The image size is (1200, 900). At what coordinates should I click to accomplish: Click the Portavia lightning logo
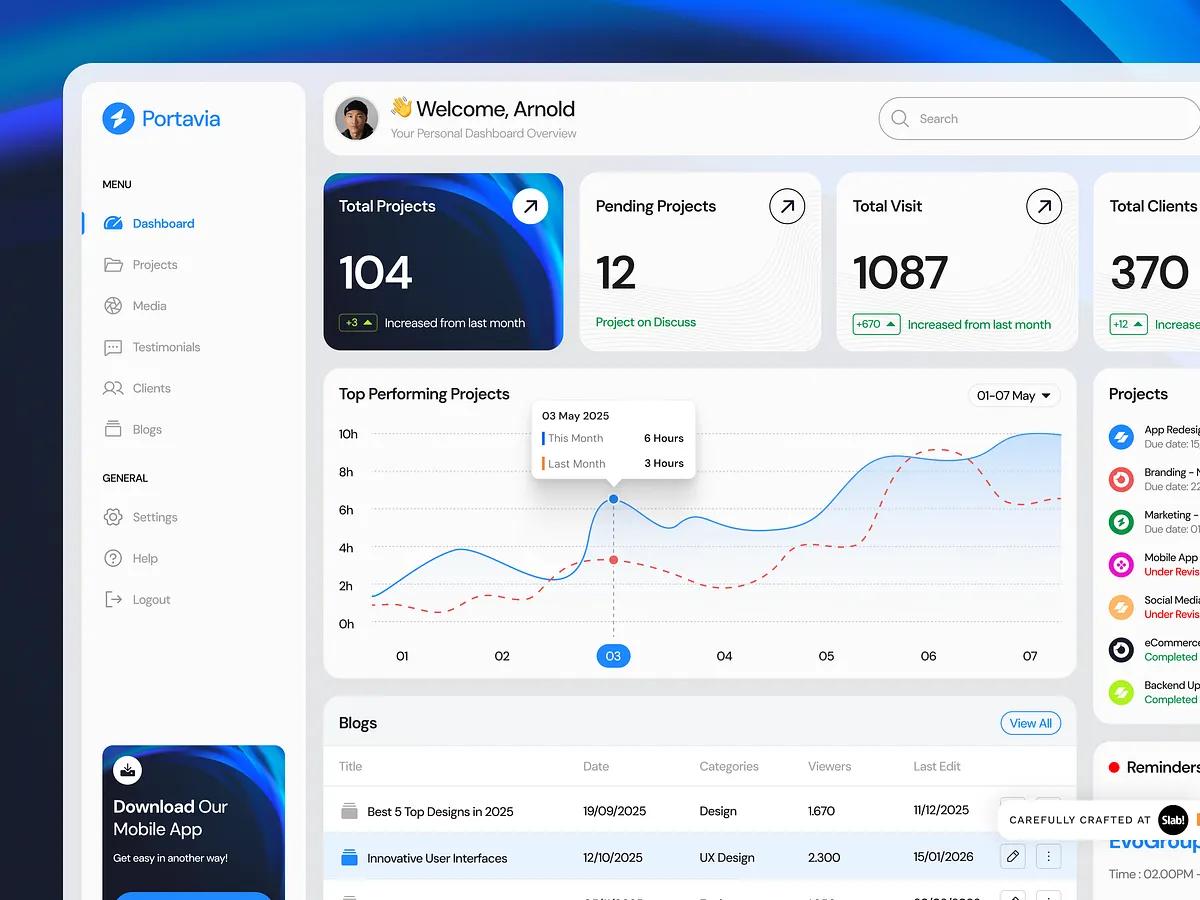click(118, 119)
